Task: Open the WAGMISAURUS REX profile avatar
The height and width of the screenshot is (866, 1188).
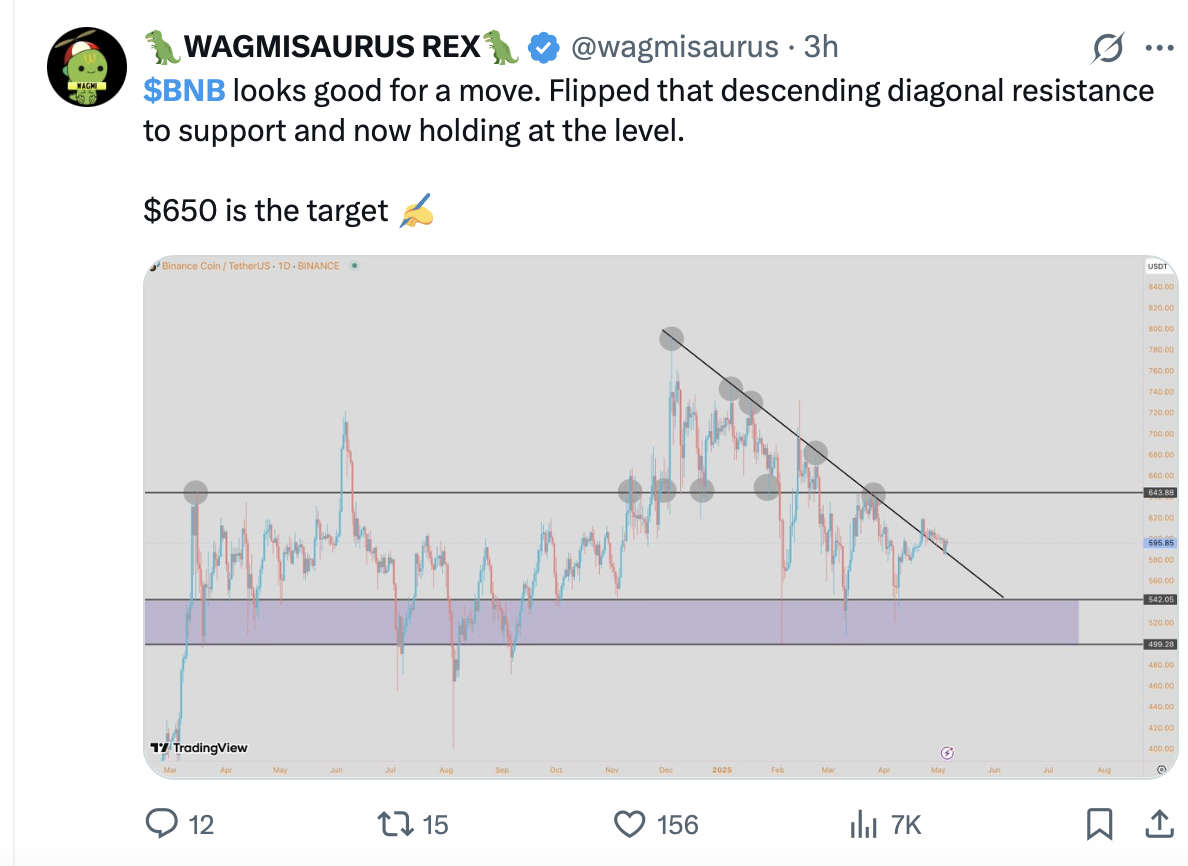Action: pos(86,67)
